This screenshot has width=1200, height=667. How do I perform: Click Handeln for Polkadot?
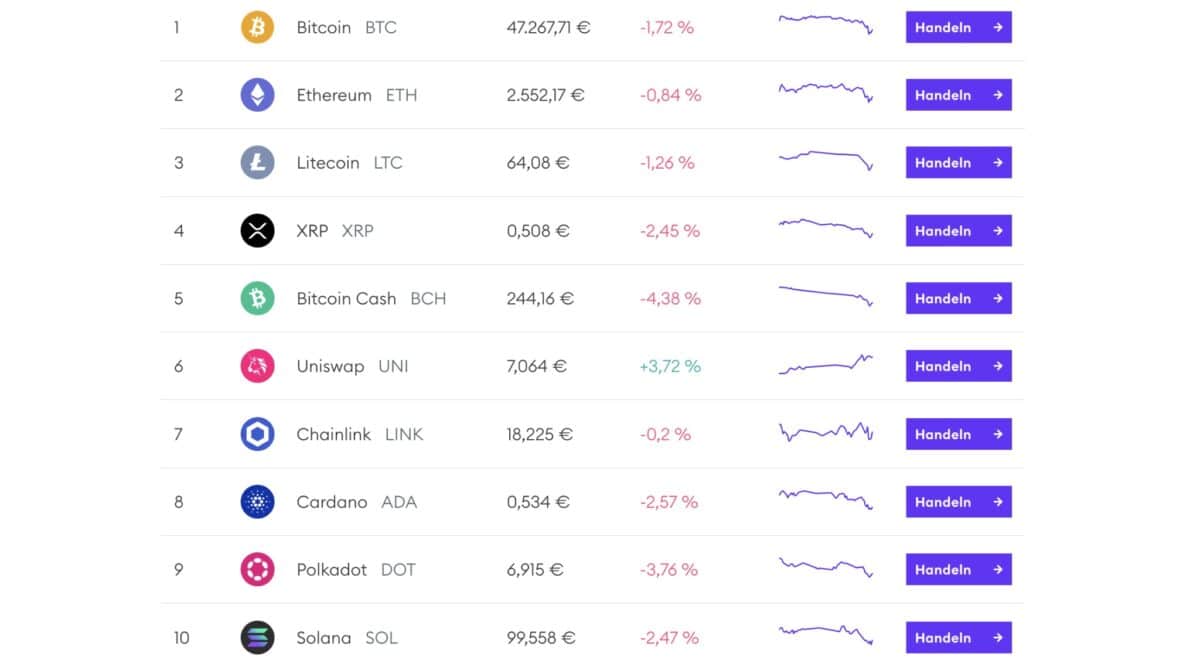(x=957, y=569)
